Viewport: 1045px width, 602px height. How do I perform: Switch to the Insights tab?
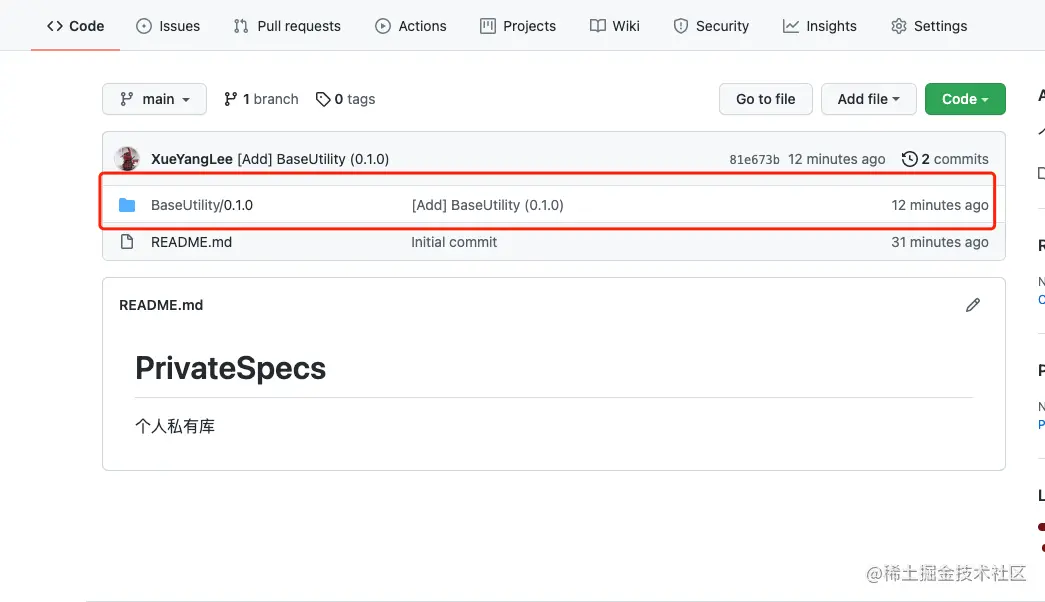(820, 26)
